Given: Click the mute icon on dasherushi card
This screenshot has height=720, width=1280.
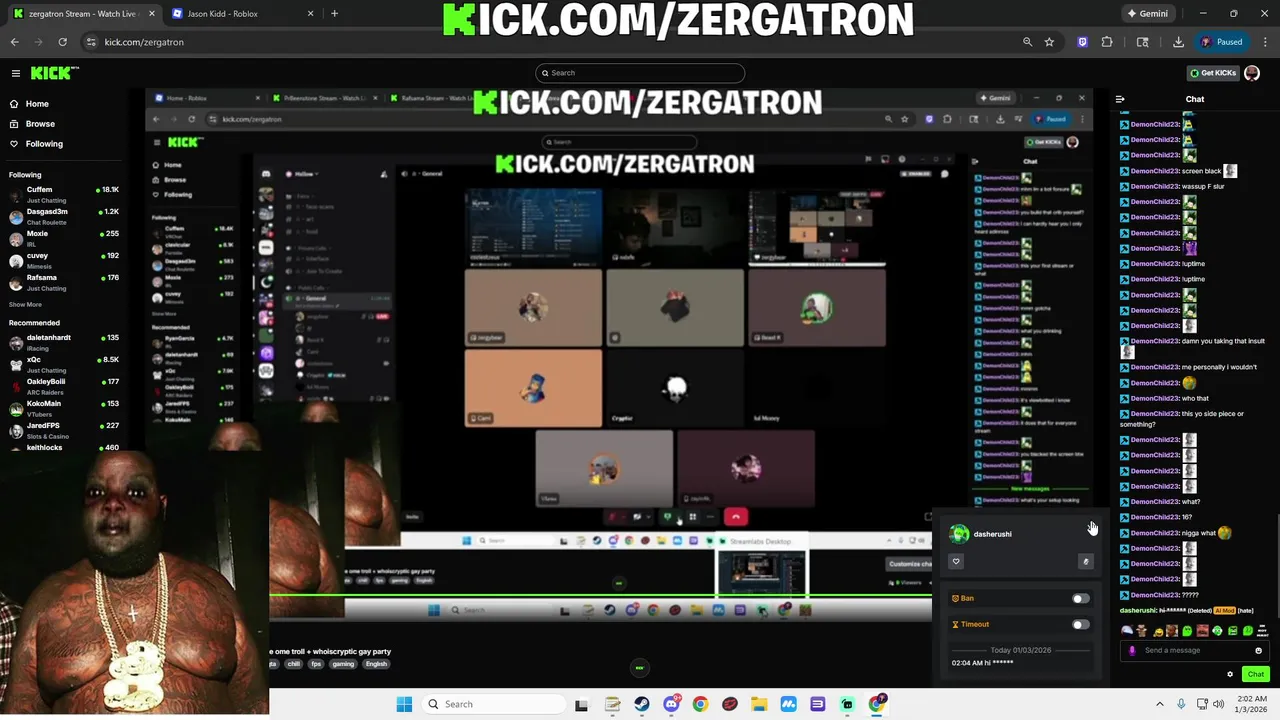Looking at the screenshot, I should (x=1086, y=562).
